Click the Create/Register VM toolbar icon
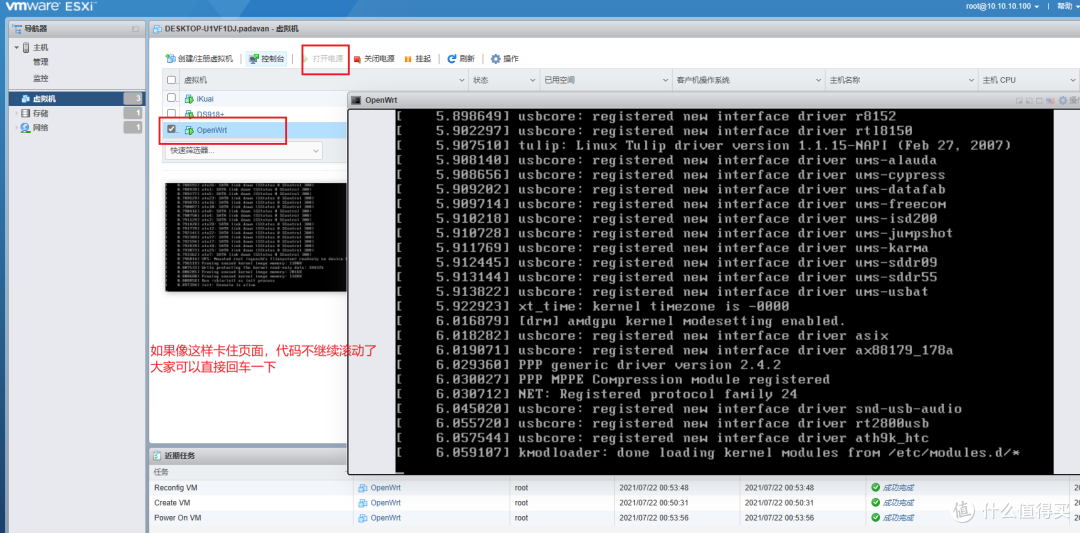 [172, 59]
